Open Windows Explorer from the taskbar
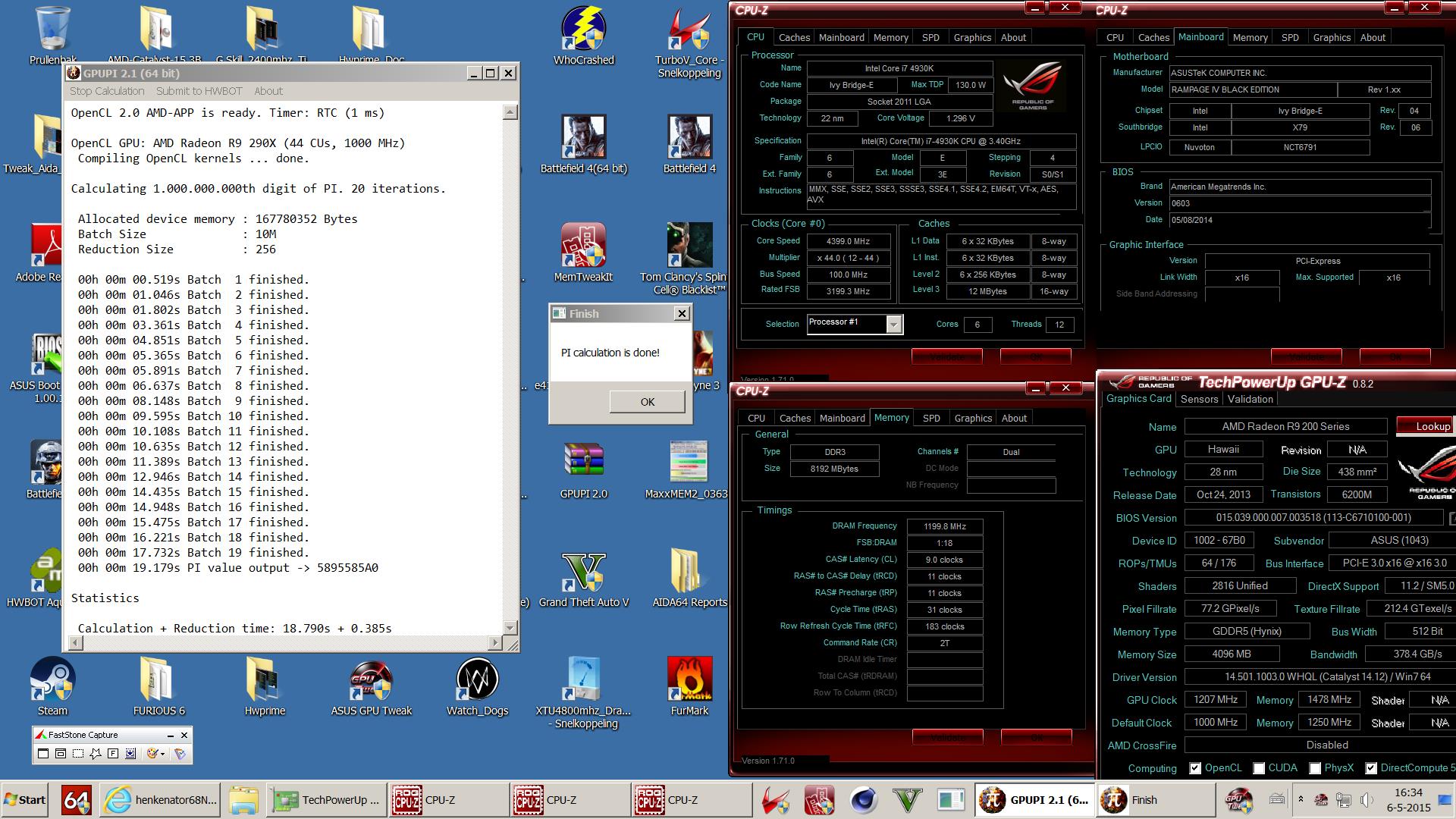1456x819 pixels. [x=243, y=800]
